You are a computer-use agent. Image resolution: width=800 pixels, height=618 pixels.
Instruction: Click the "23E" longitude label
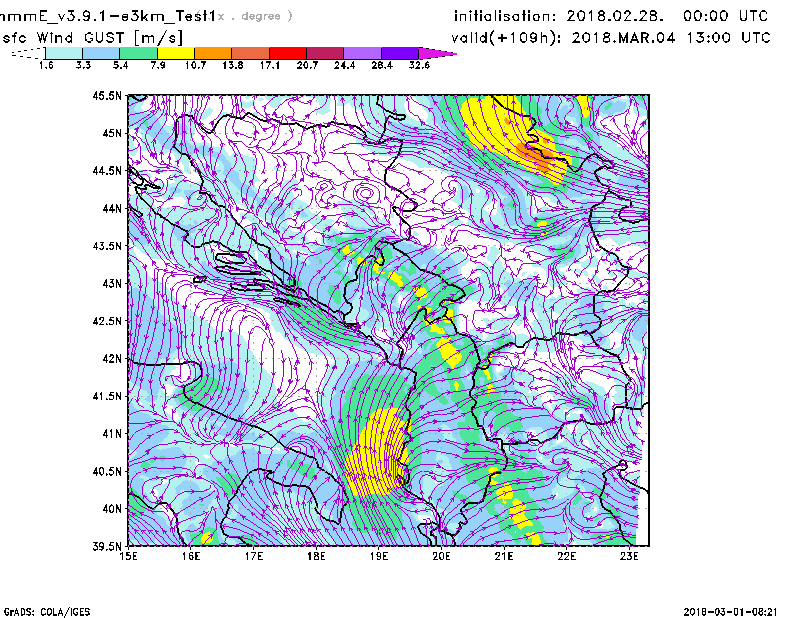629,556
